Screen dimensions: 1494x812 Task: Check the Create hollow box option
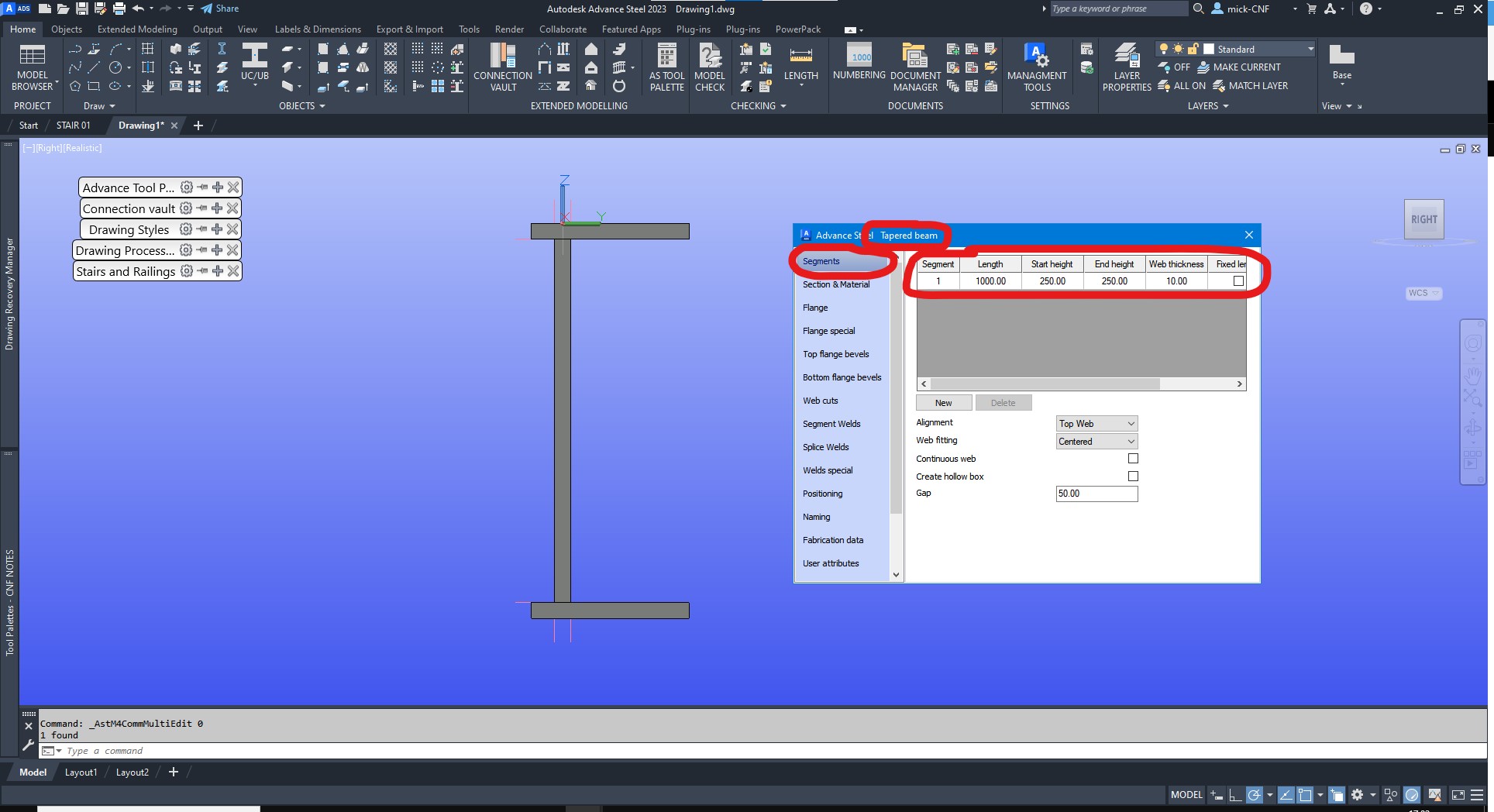(x=1133, y=476)
